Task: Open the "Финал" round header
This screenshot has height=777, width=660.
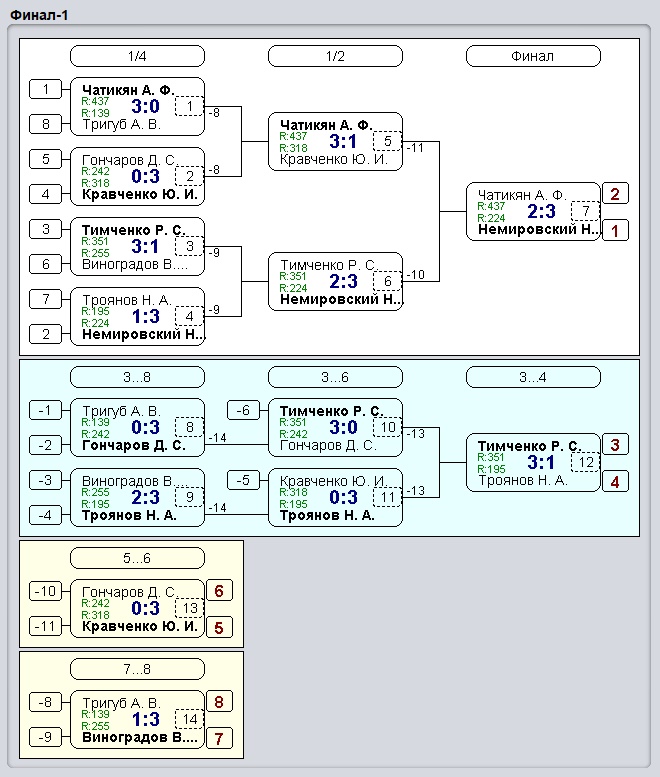Action: (x=533, y=56)
